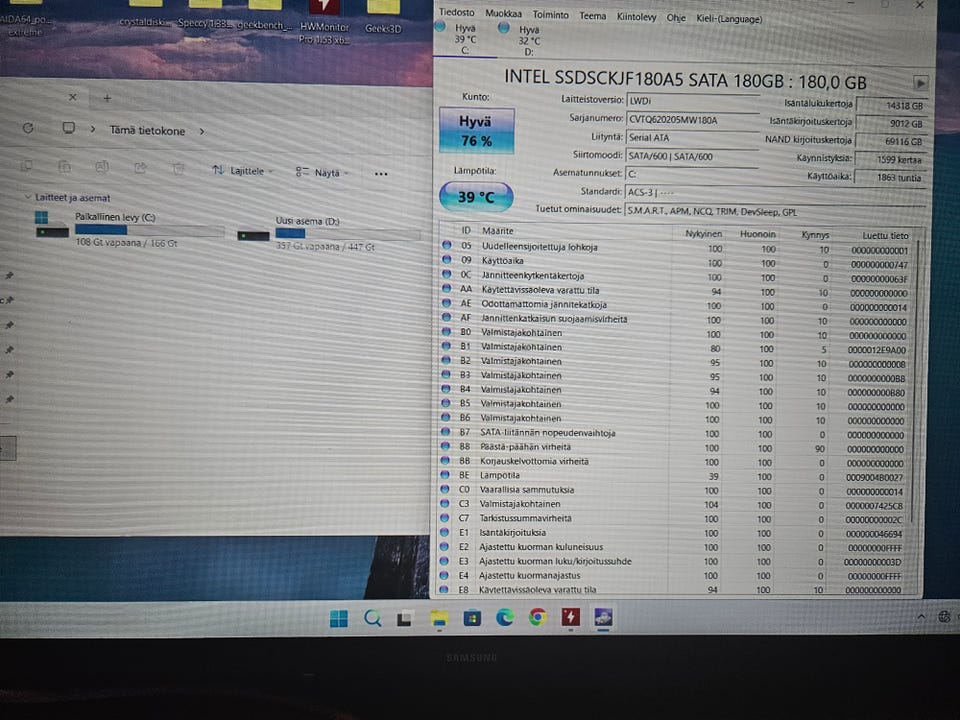Click the Hyvä 76 % health status button
The image size is (960, 720).
[x=476, y=130]
